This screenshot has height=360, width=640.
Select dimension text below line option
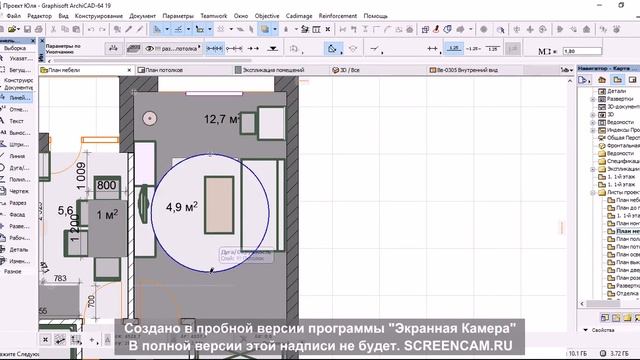(492, 49)
